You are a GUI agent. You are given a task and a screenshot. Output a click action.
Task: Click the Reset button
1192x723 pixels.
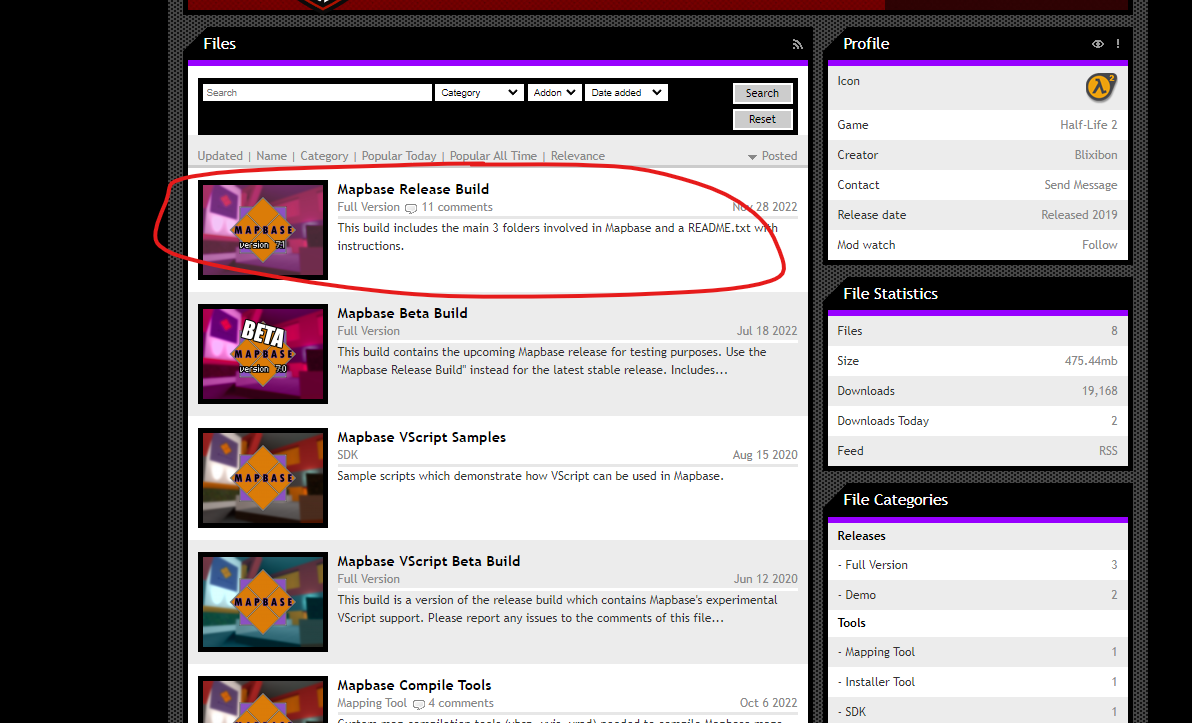762,119
